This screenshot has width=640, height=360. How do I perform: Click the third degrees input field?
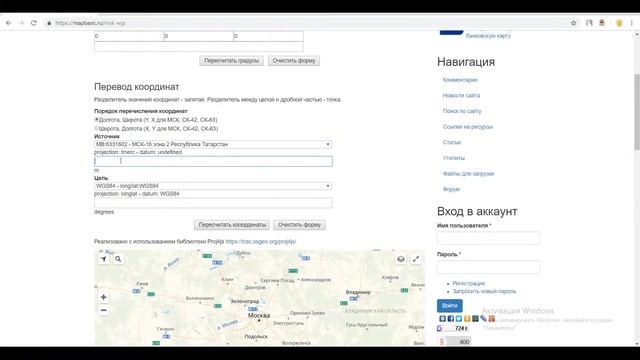(269, 36)
